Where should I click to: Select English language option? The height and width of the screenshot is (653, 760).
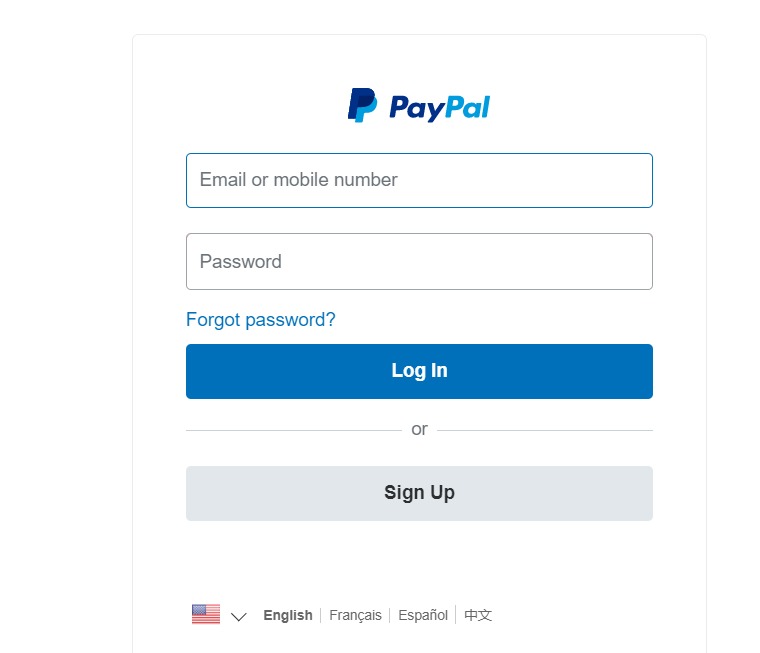point(288,615)
